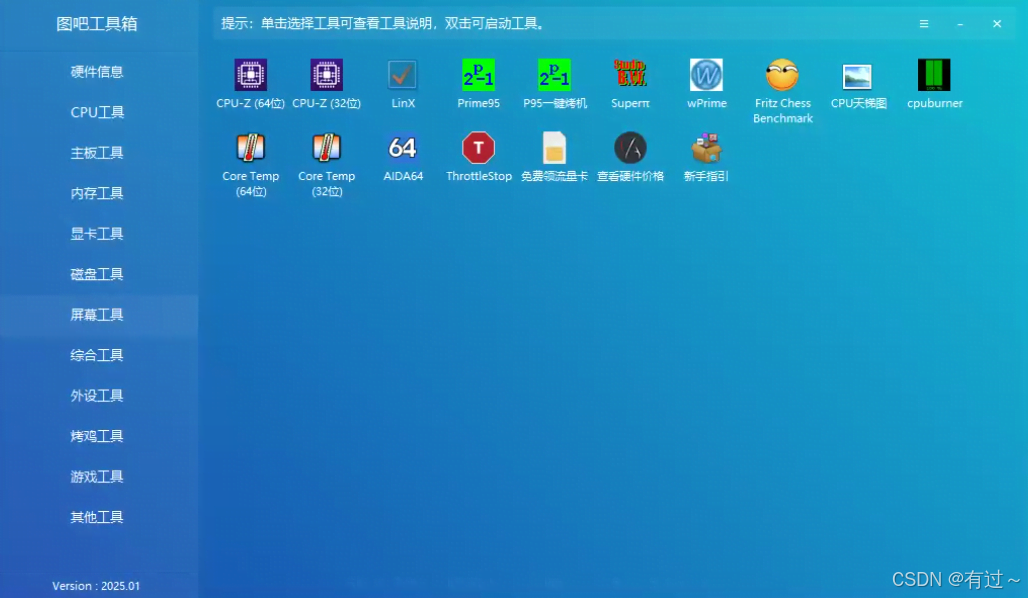Screen dimensions: 1028x598
Task: Open the 其他工具 category
Action: coord(97,517)
